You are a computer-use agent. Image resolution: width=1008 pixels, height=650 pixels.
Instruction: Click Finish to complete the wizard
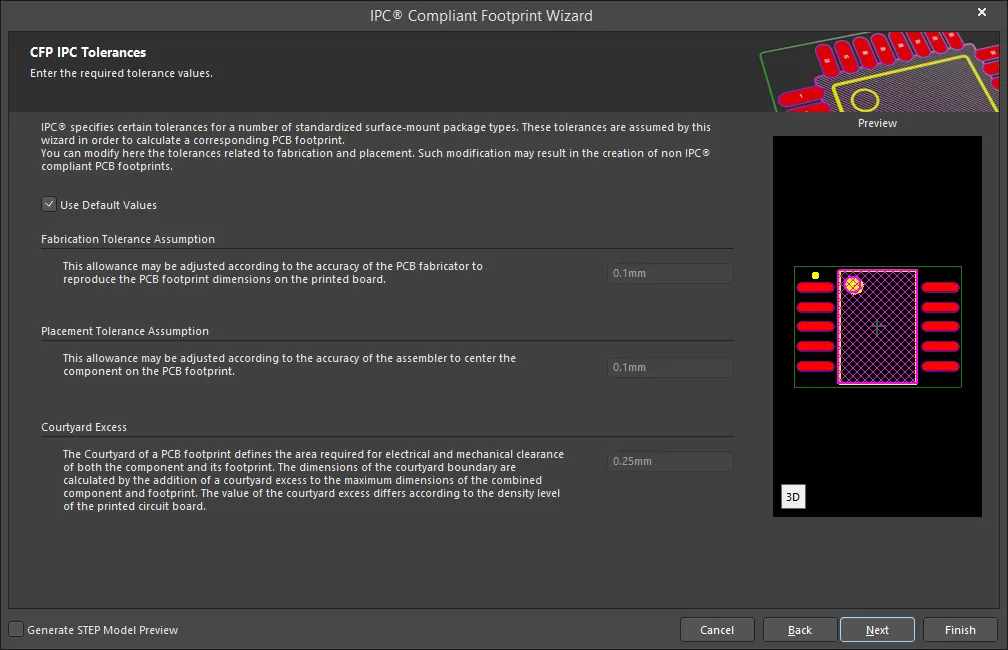click(x=960, y=629)
